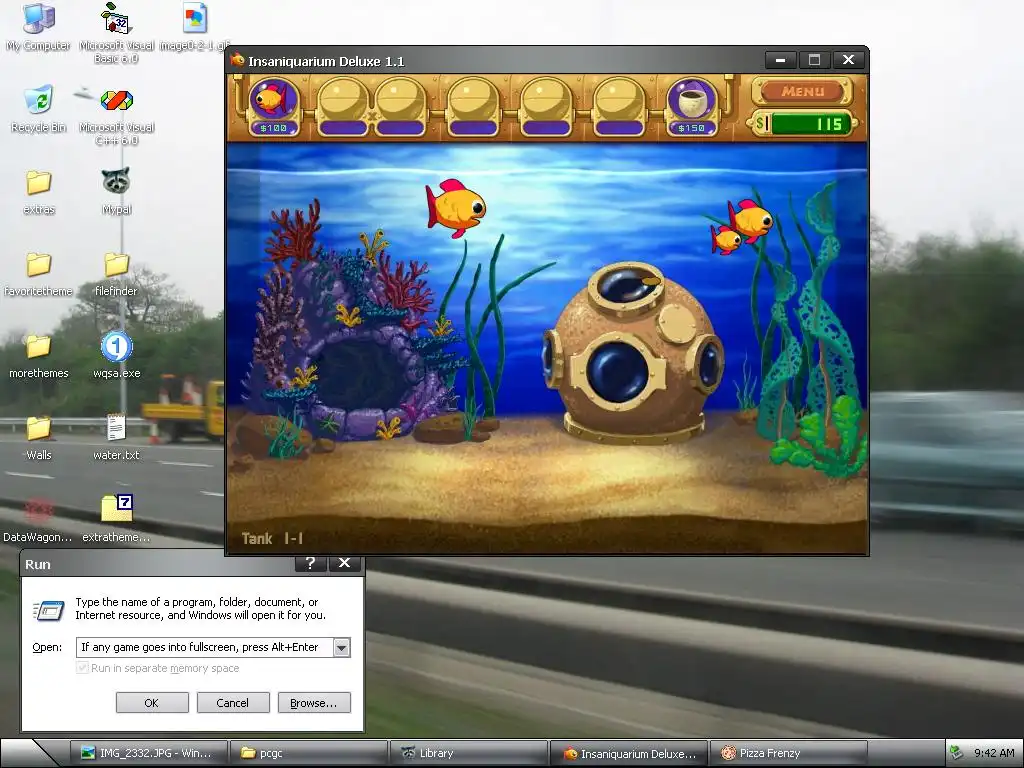
Task: Open My Computer desktop icon
Action: pos(39,27)
